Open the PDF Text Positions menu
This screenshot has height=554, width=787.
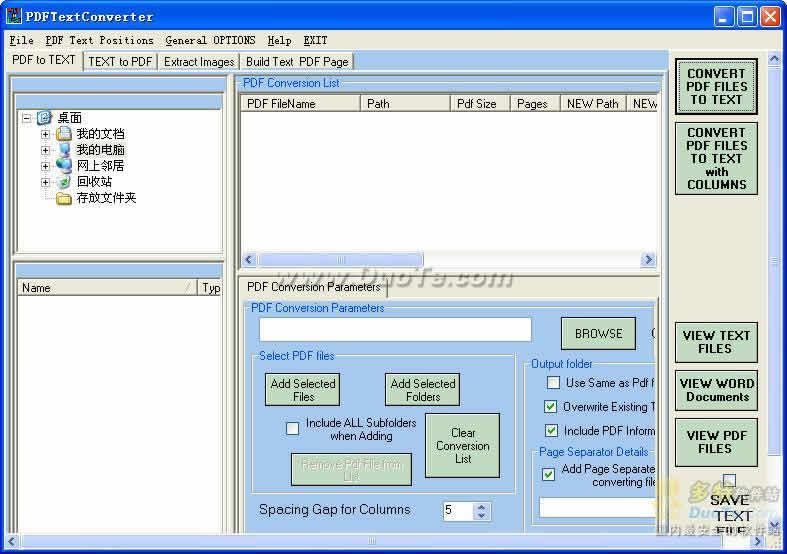click(x=99, y=40)
